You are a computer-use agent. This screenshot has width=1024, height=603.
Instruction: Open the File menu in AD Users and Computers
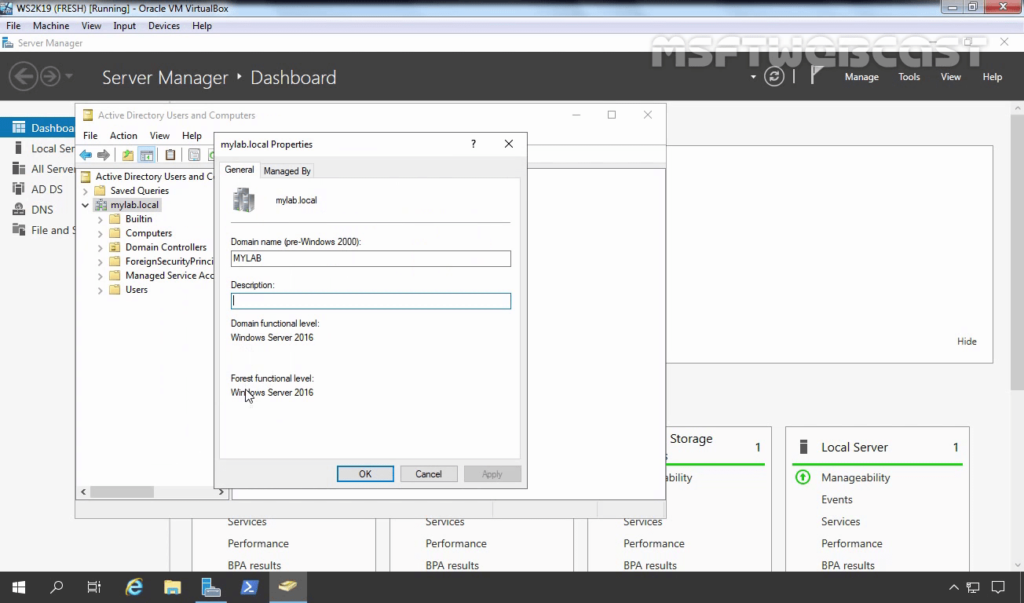tap(90, 135)
